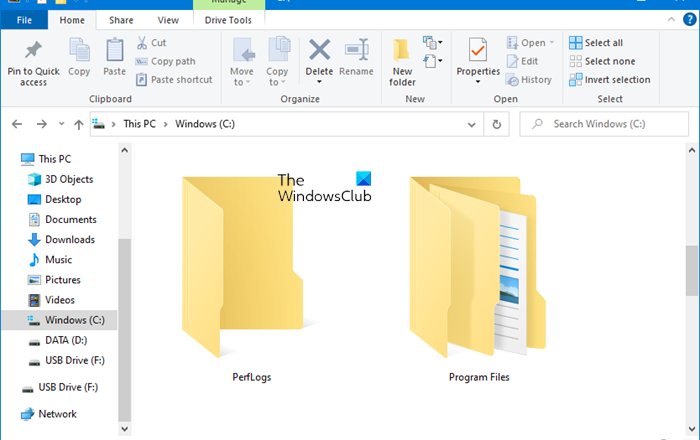Click file list scroll-down arrow
The width and height of the screenshot is (700, 440).
pos(692,429)
